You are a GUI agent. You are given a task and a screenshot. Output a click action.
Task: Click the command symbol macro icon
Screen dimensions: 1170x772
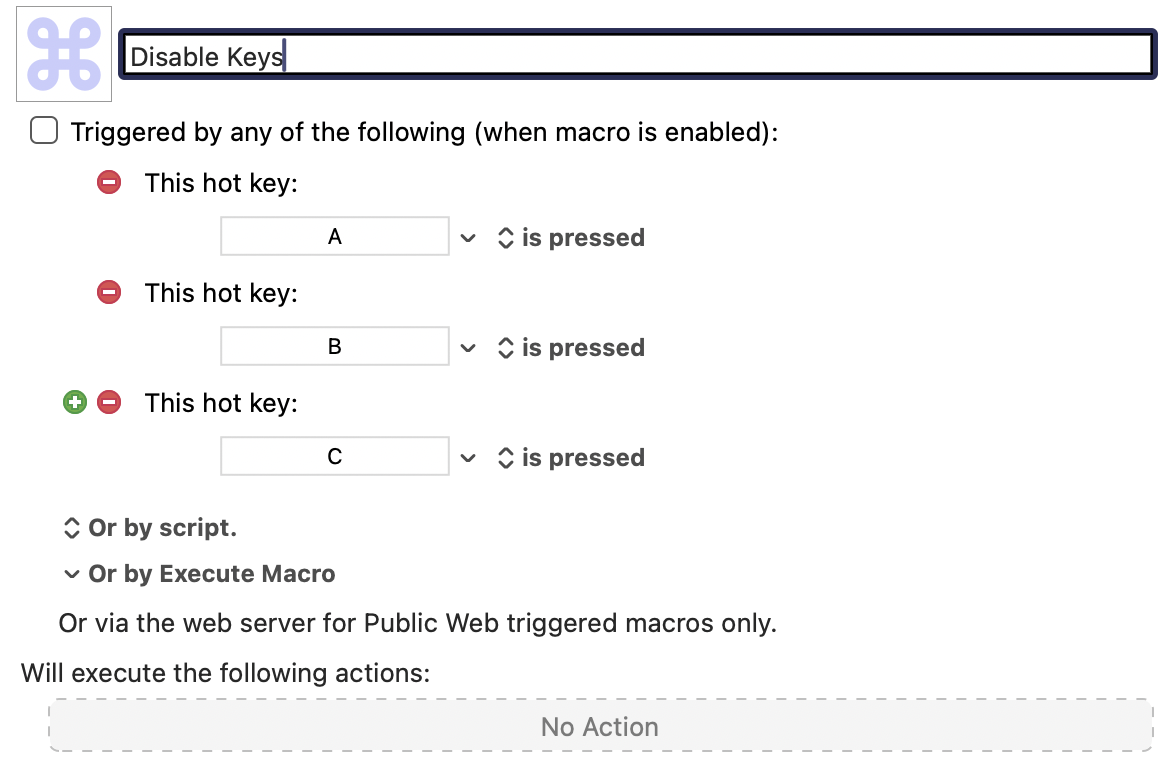[64, 54]
